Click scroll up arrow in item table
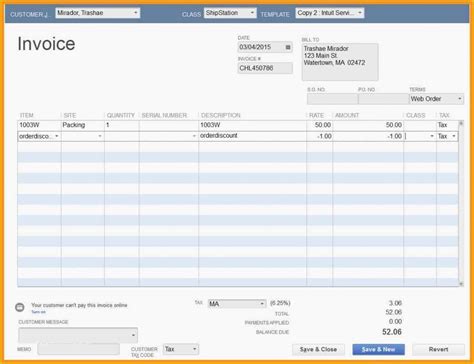 click(x=461, y=123)
